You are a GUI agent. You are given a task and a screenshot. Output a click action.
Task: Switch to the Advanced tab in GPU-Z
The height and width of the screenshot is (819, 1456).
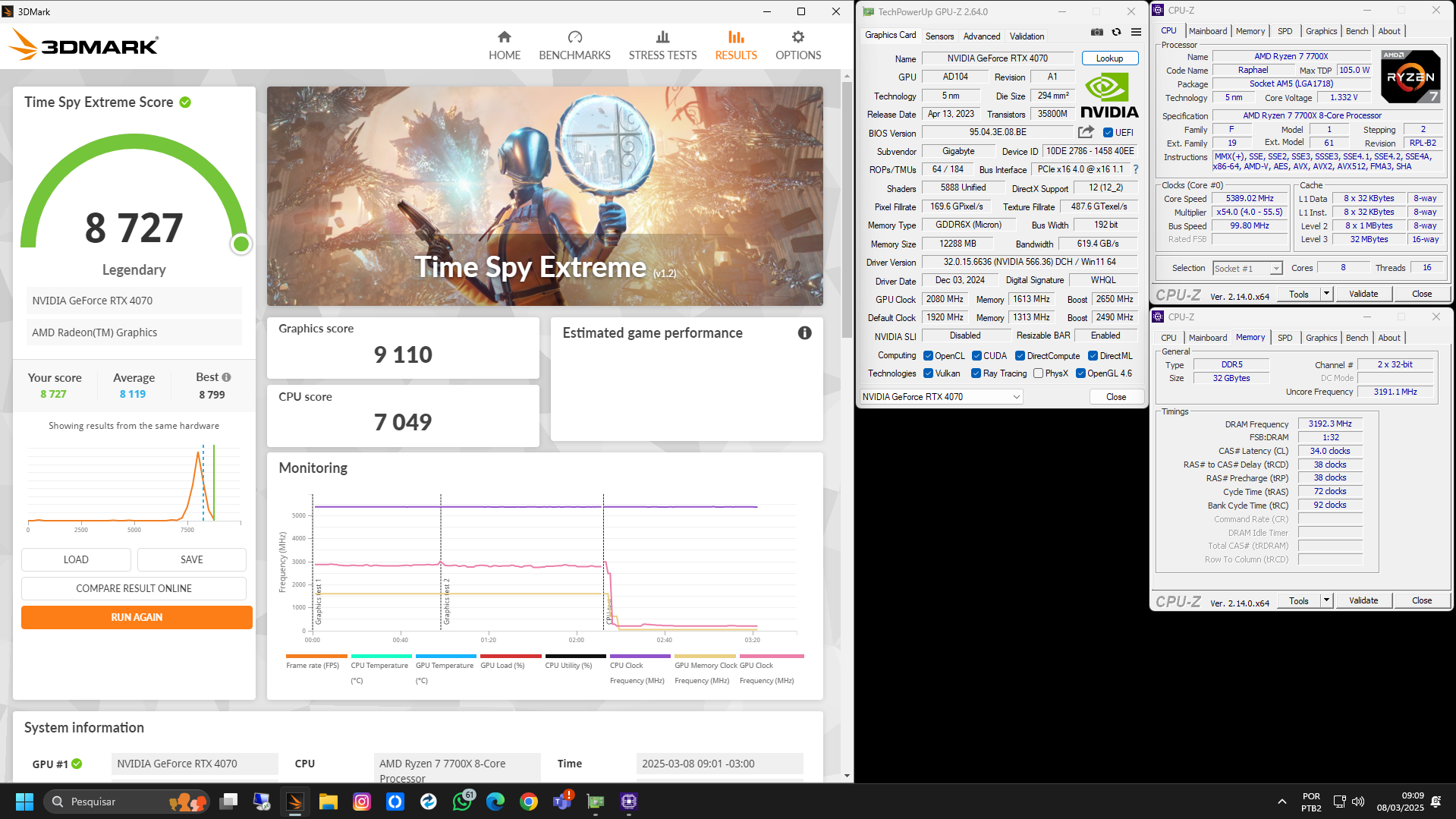point(981,36)
